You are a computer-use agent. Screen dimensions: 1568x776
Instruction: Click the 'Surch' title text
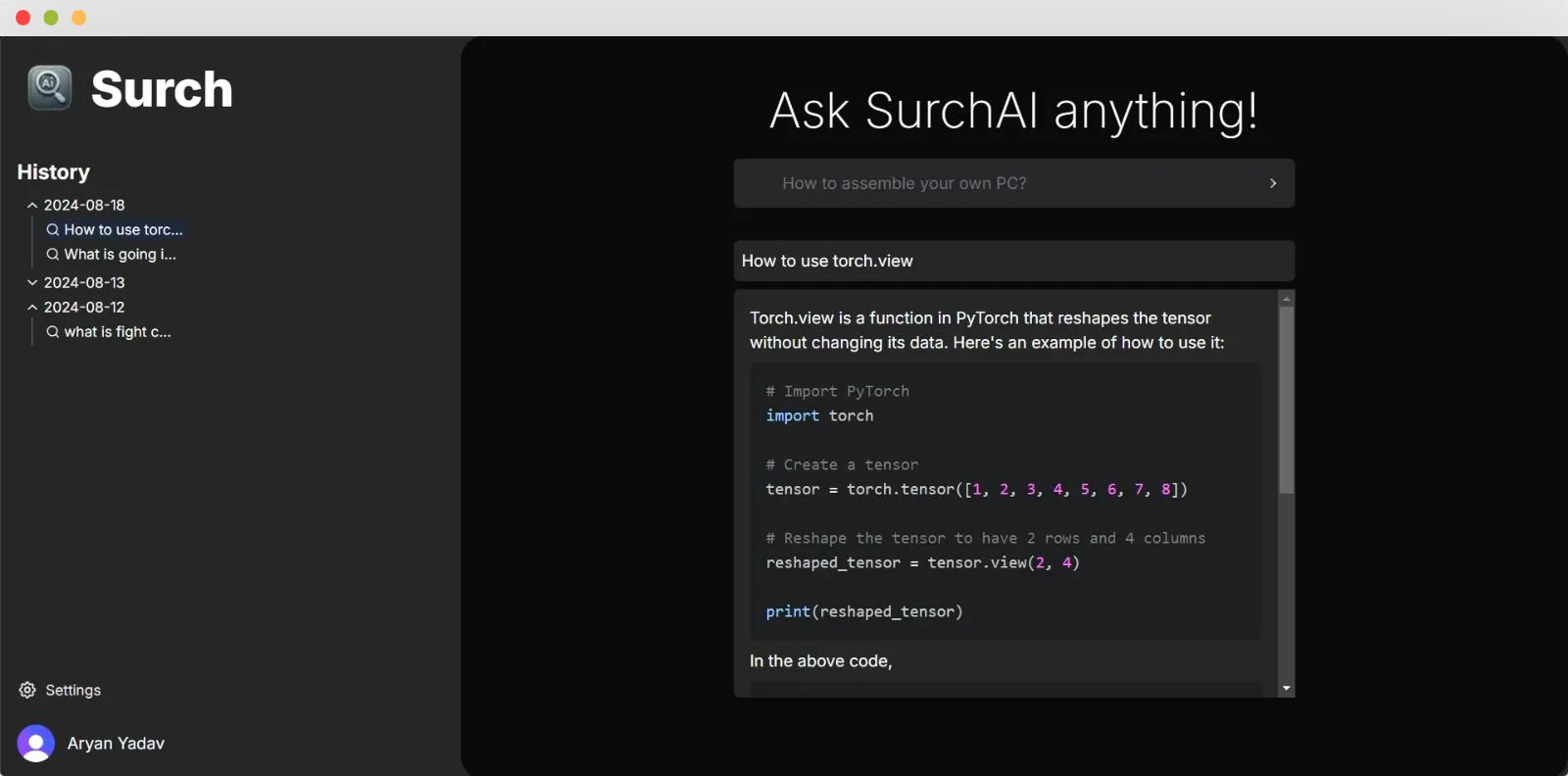coord(162,89)
